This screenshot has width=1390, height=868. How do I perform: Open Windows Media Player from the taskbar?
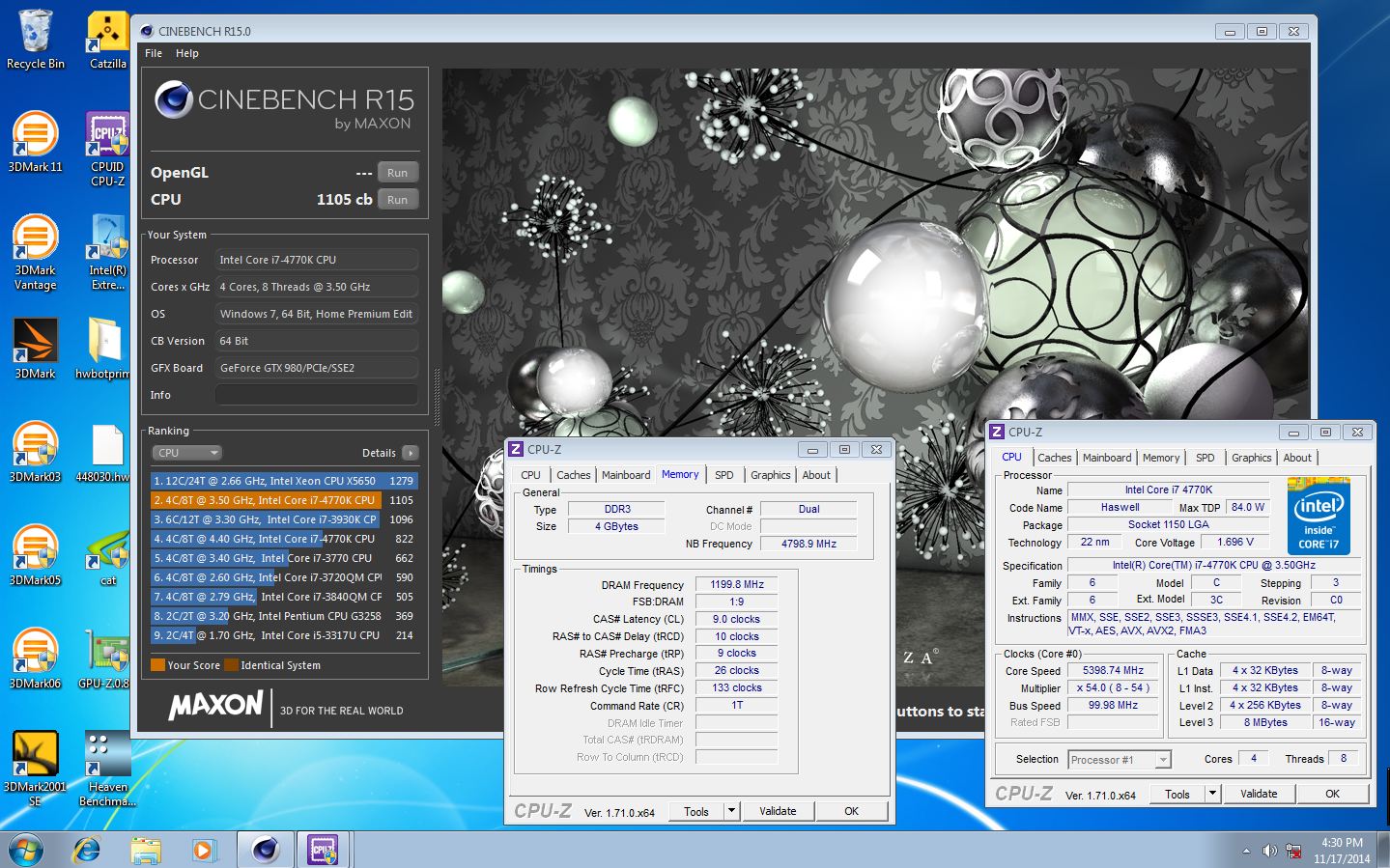204,850
